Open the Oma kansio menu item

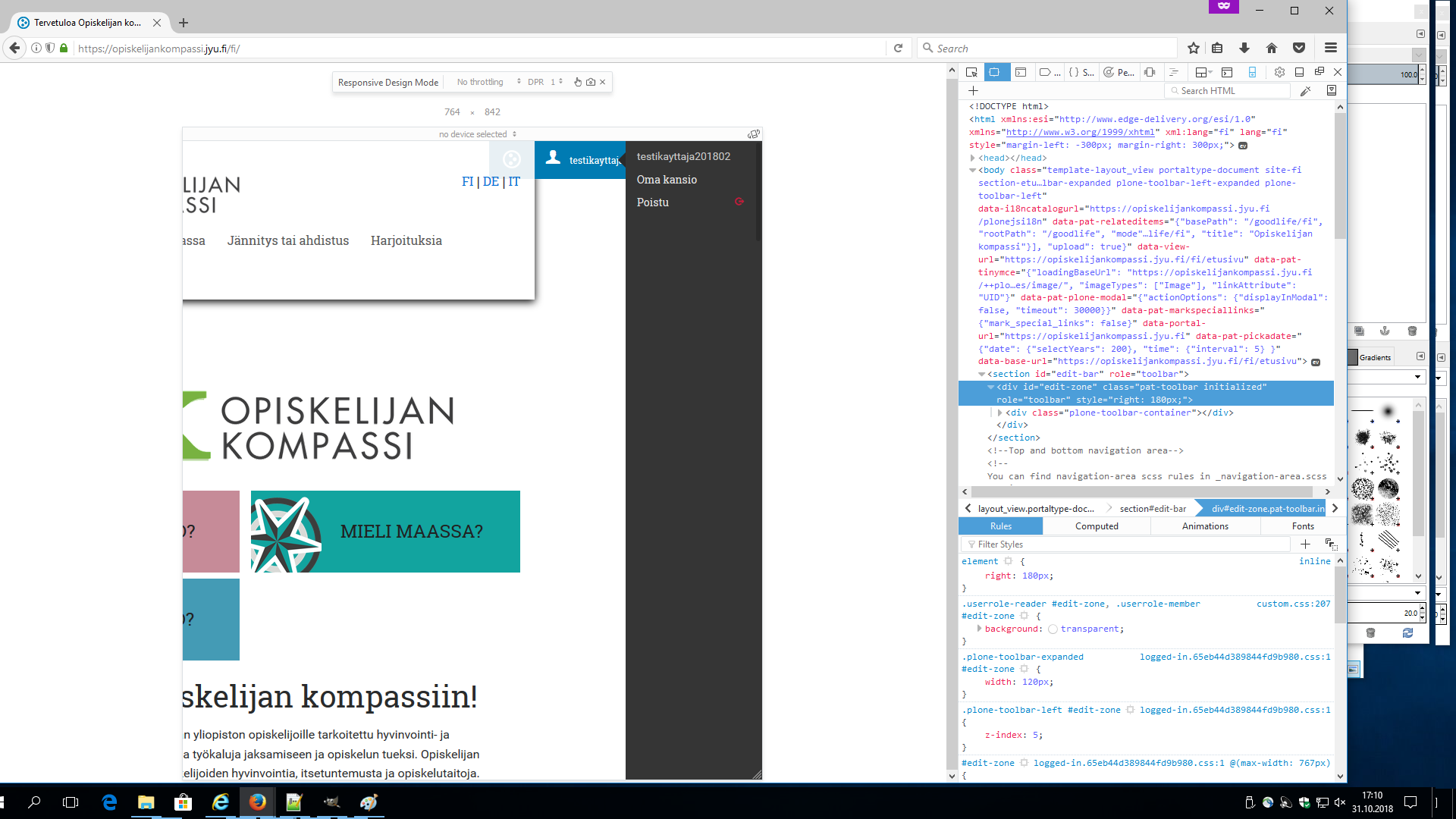667,180
